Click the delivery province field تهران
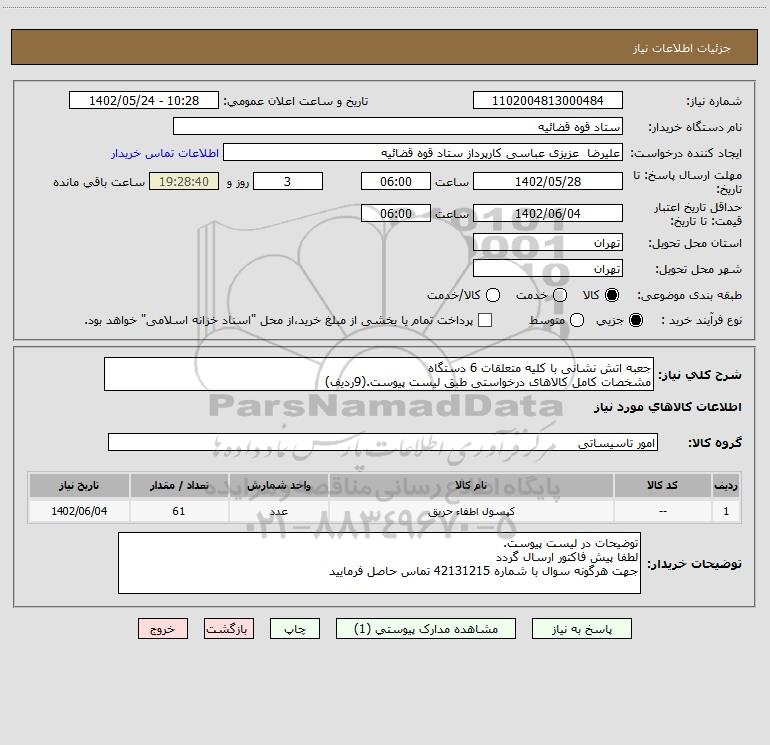The image size is (770, 745). pyautogui.click(x=548, y=242)
